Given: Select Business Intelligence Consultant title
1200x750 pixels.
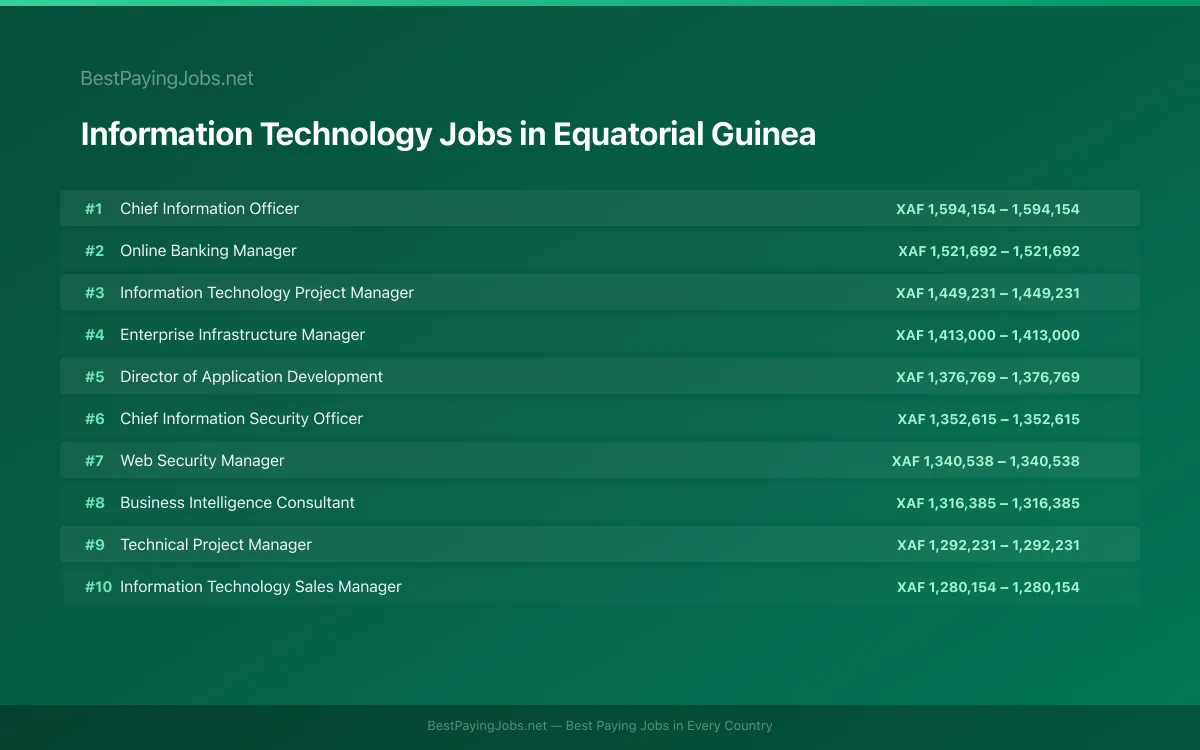Looking at the screenshot, I should (x=237, y=502).
